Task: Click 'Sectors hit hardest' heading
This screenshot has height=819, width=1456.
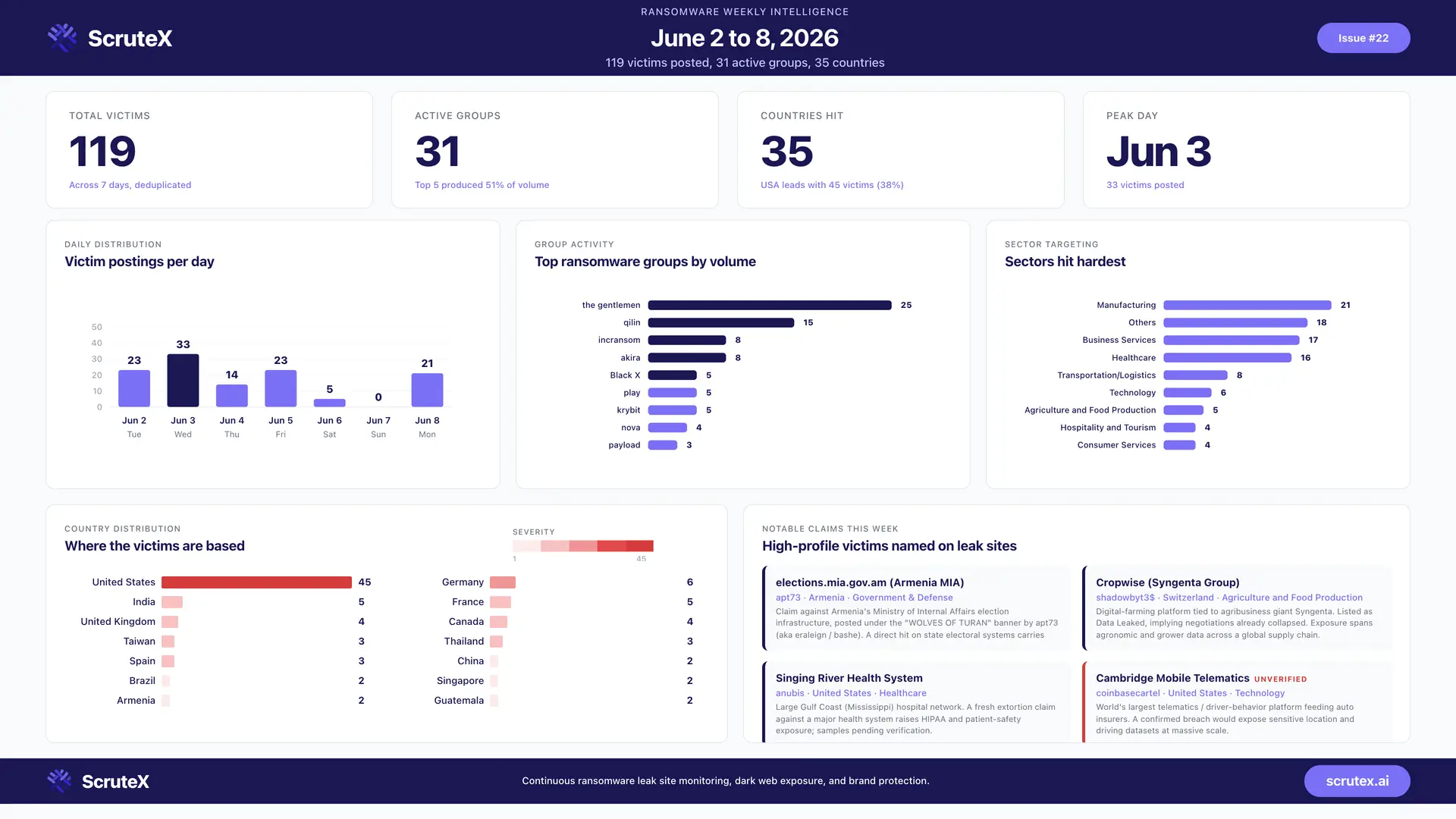Action: pyautogui.click(x=1065, y=262)
